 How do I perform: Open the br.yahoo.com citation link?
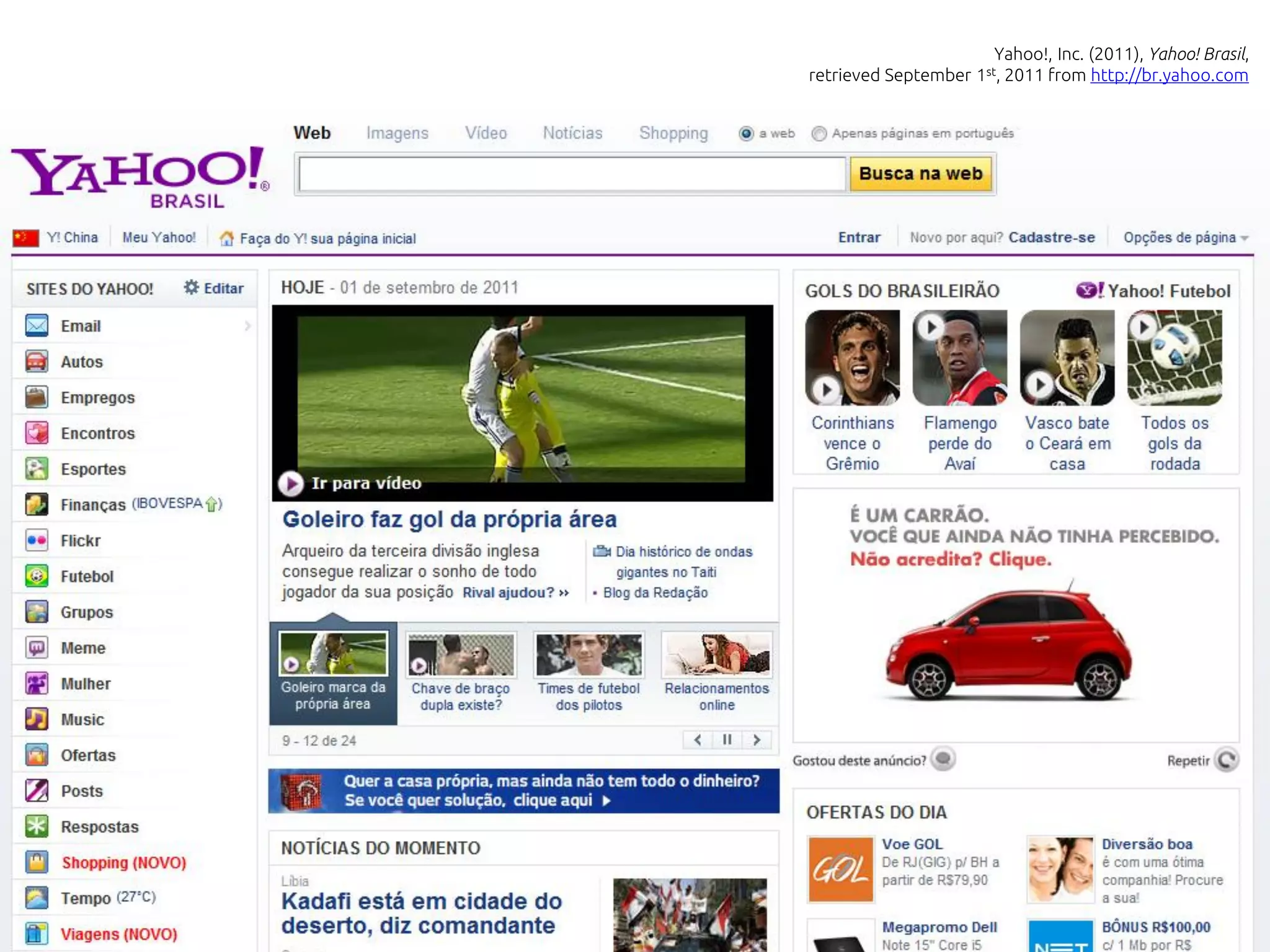click(x=1169, y=75)
